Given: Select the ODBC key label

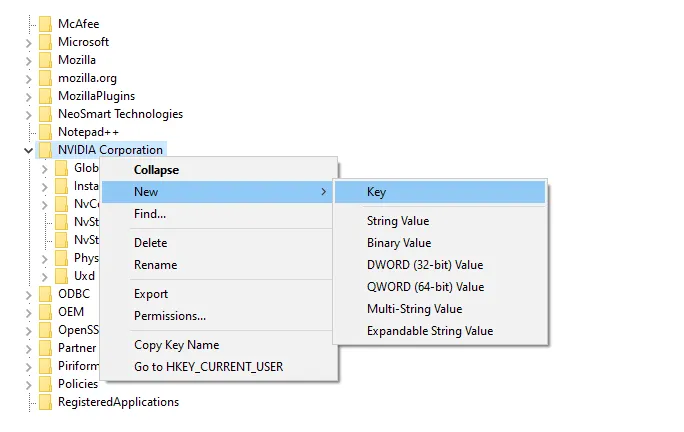Looking at the screenshot, I should click(74, 294).
